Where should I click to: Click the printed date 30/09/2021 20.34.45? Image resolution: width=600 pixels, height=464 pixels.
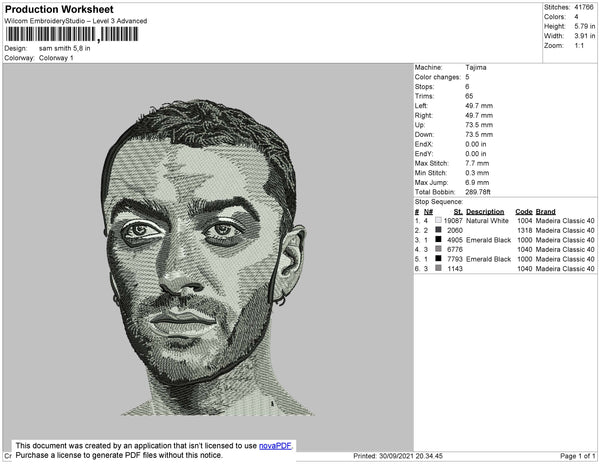point(411,456)
